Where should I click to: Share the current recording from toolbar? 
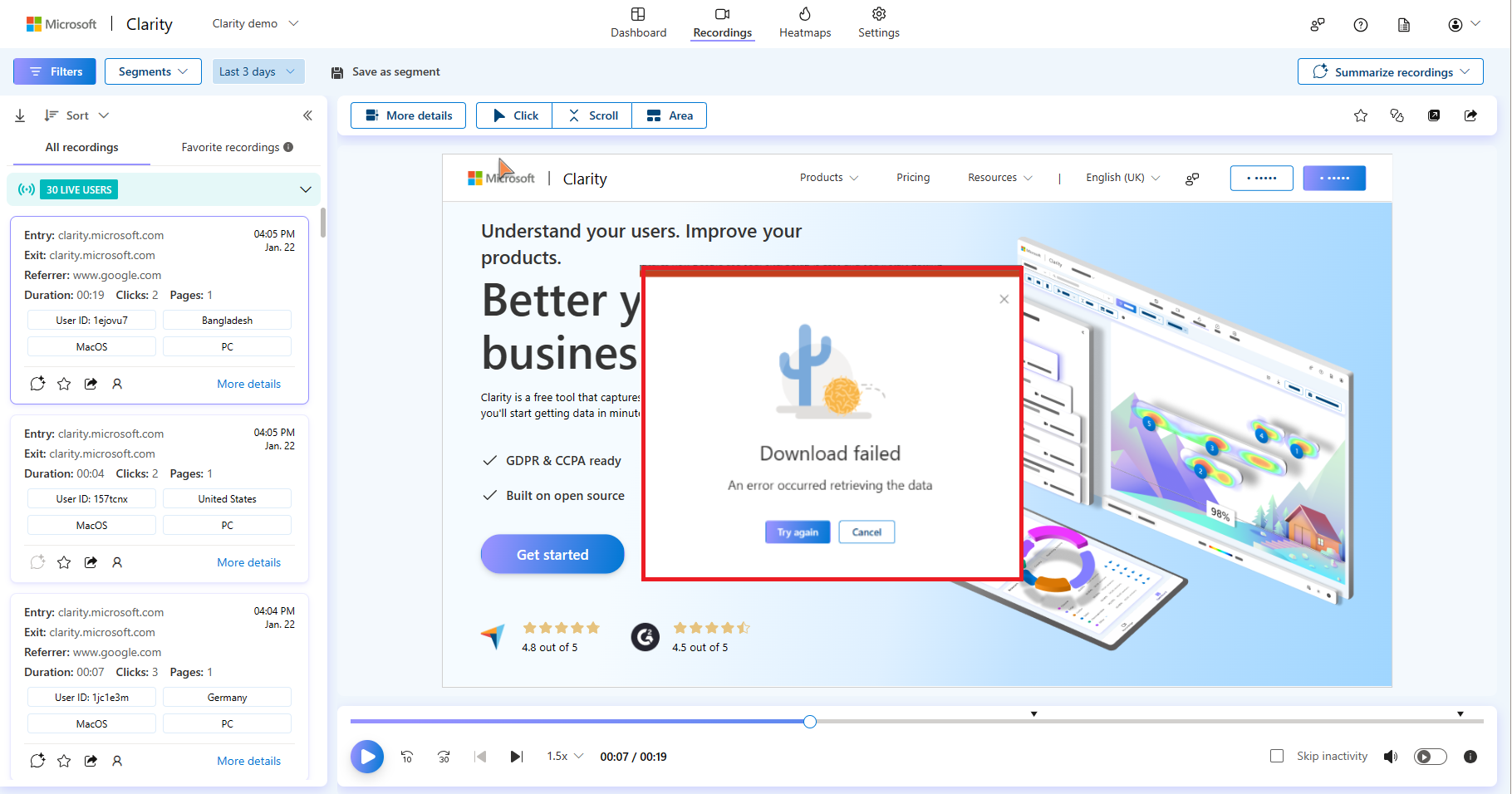click(1470, 115)
